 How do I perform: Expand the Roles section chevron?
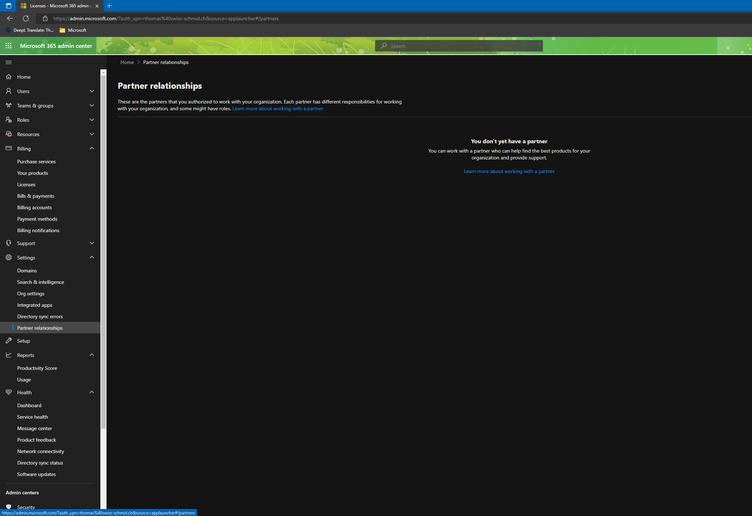(x=92, y=120)
